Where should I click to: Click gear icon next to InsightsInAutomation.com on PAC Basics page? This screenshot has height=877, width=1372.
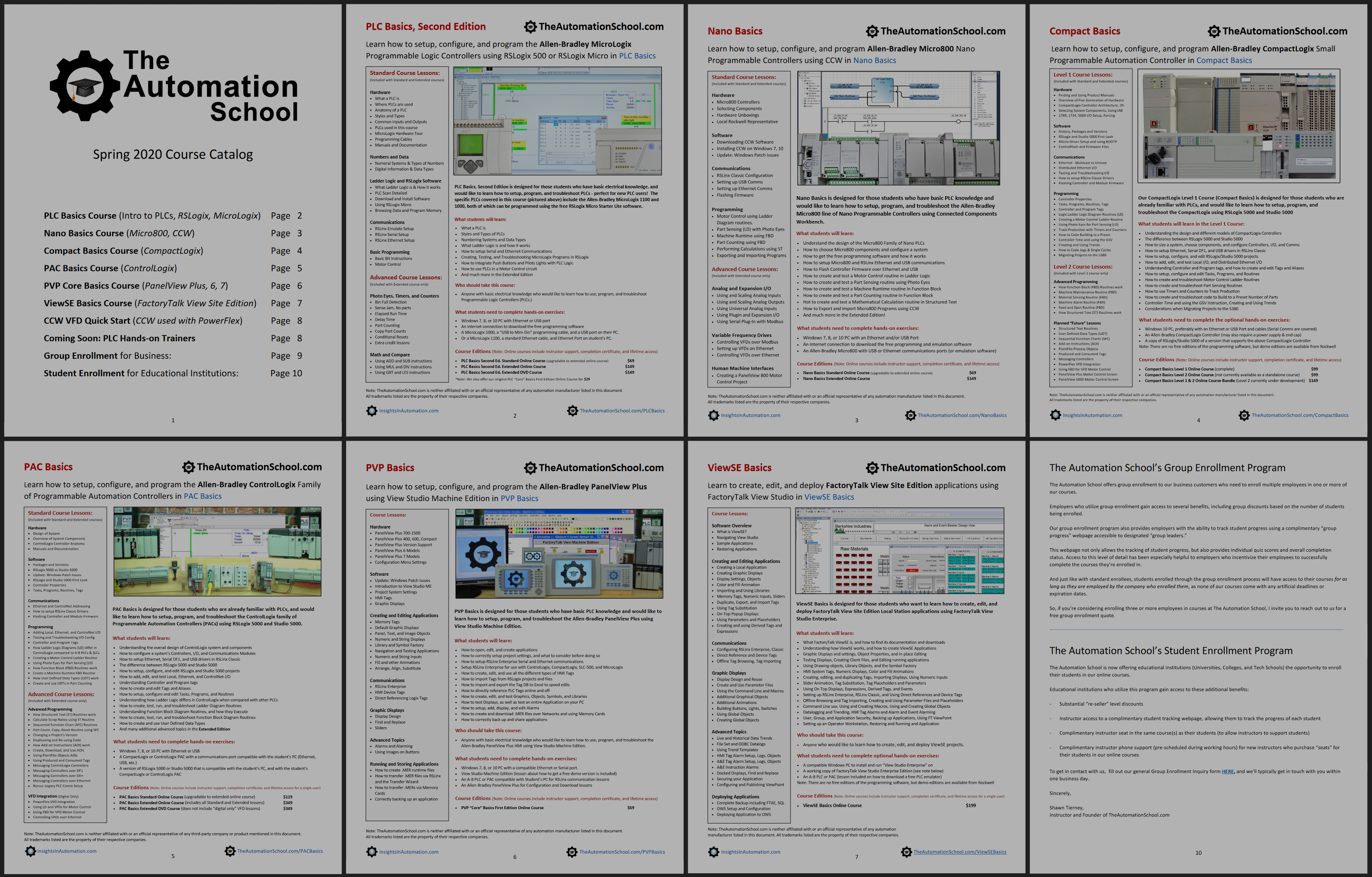pyautogui.click(x=30, y=851)
